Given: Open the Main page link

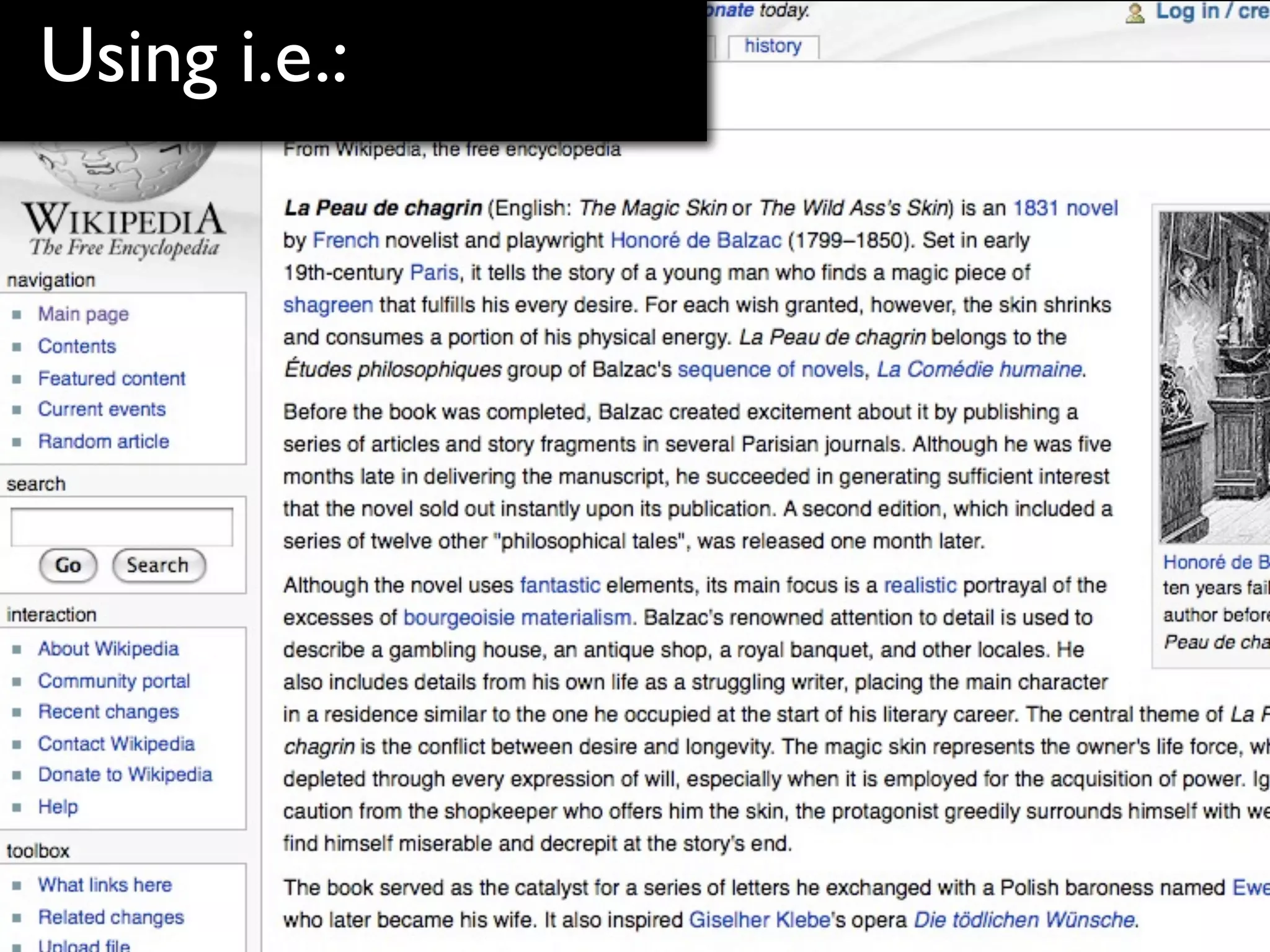Looking at the screenshot, I should 83,314.
